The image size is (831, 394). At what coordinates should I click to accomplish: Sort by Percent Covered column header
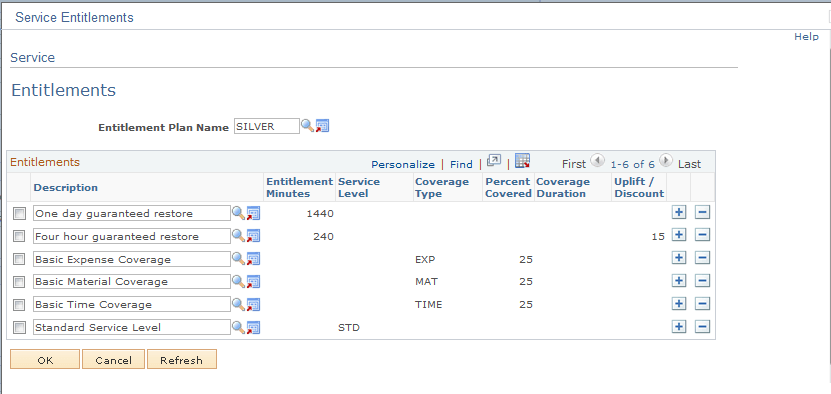(508, 187)
